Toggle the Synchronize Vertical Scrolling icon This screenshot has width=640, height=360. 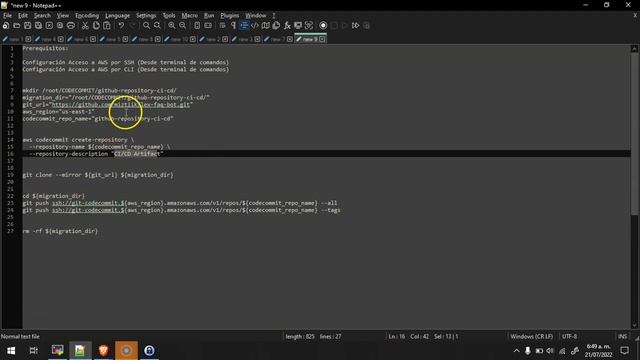pyautogui.click(x=197, y=25)
